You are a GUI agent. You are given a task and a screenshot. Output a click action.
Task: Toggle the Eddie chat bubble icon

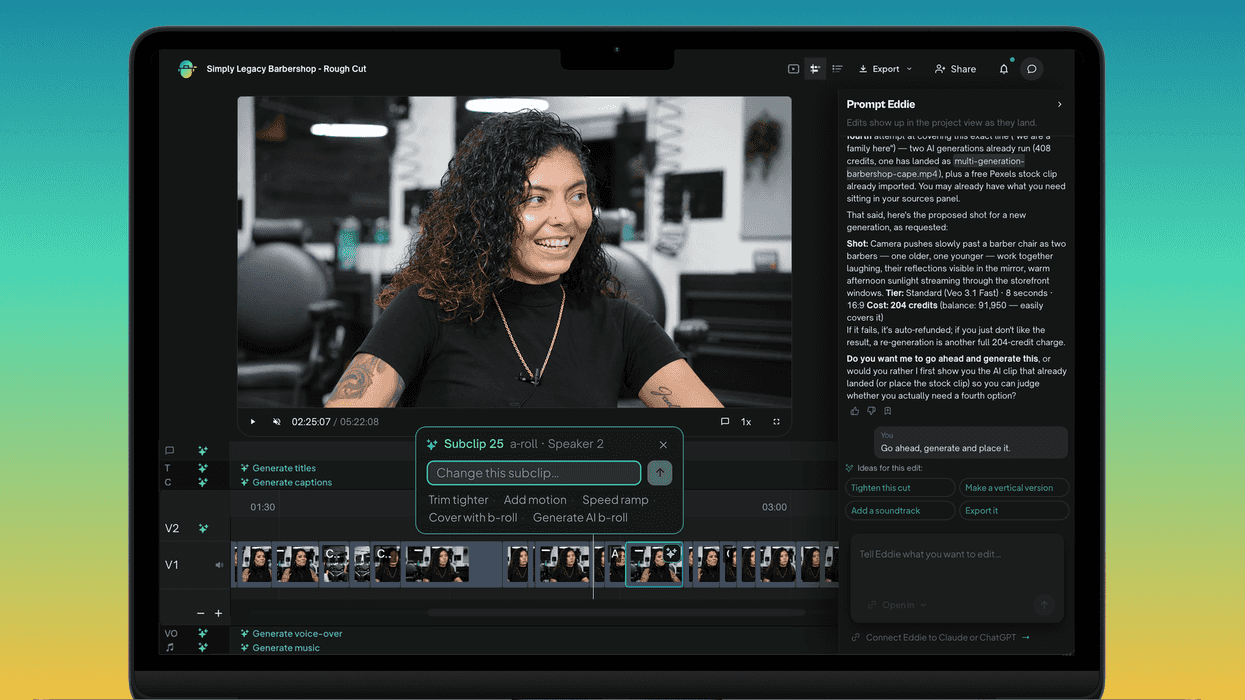pyautogui.click(x=1031, y=69)
